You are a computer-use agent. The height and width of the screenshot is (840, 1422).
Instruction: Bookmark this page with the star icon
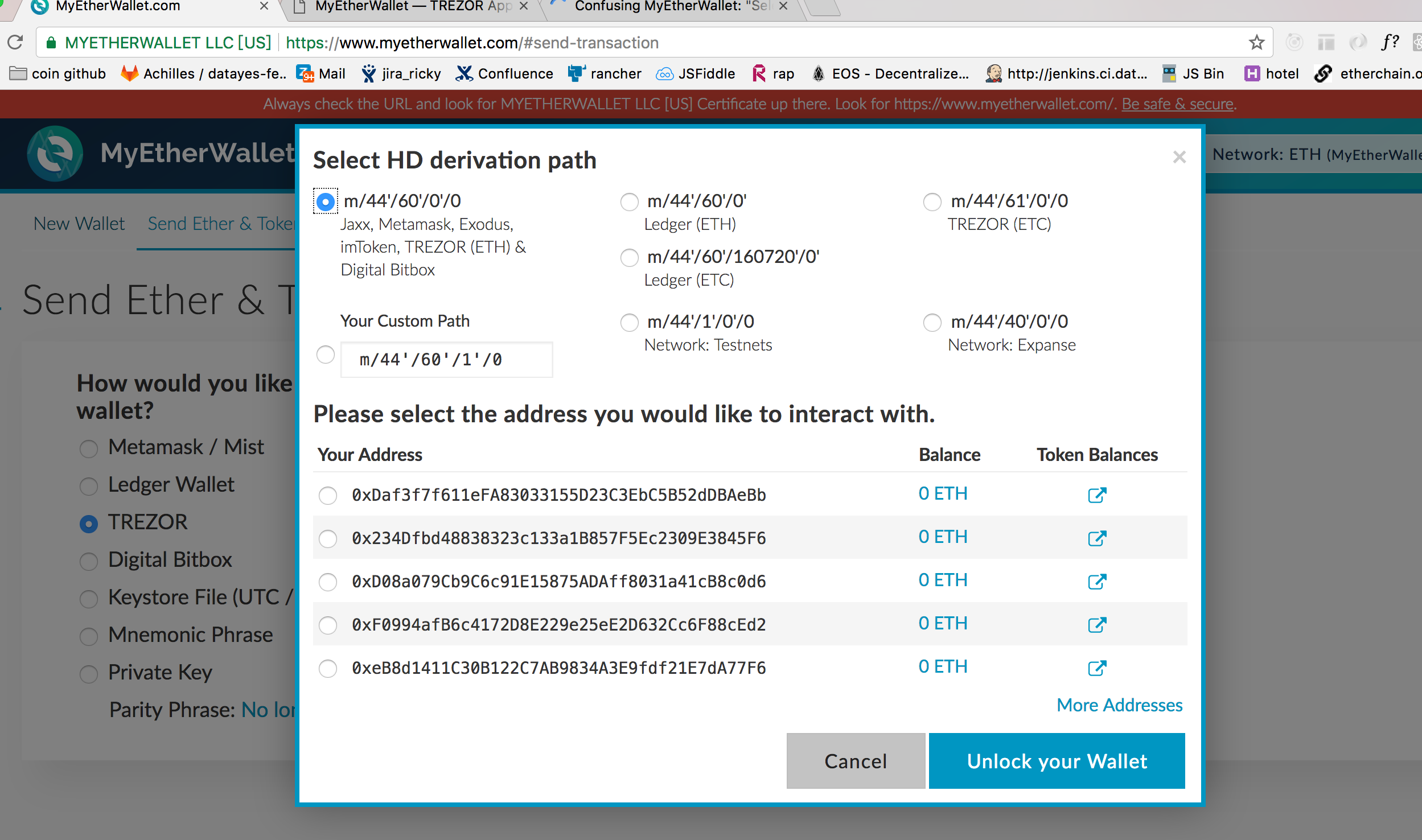pyautogui.click(x=1256, y=42)
